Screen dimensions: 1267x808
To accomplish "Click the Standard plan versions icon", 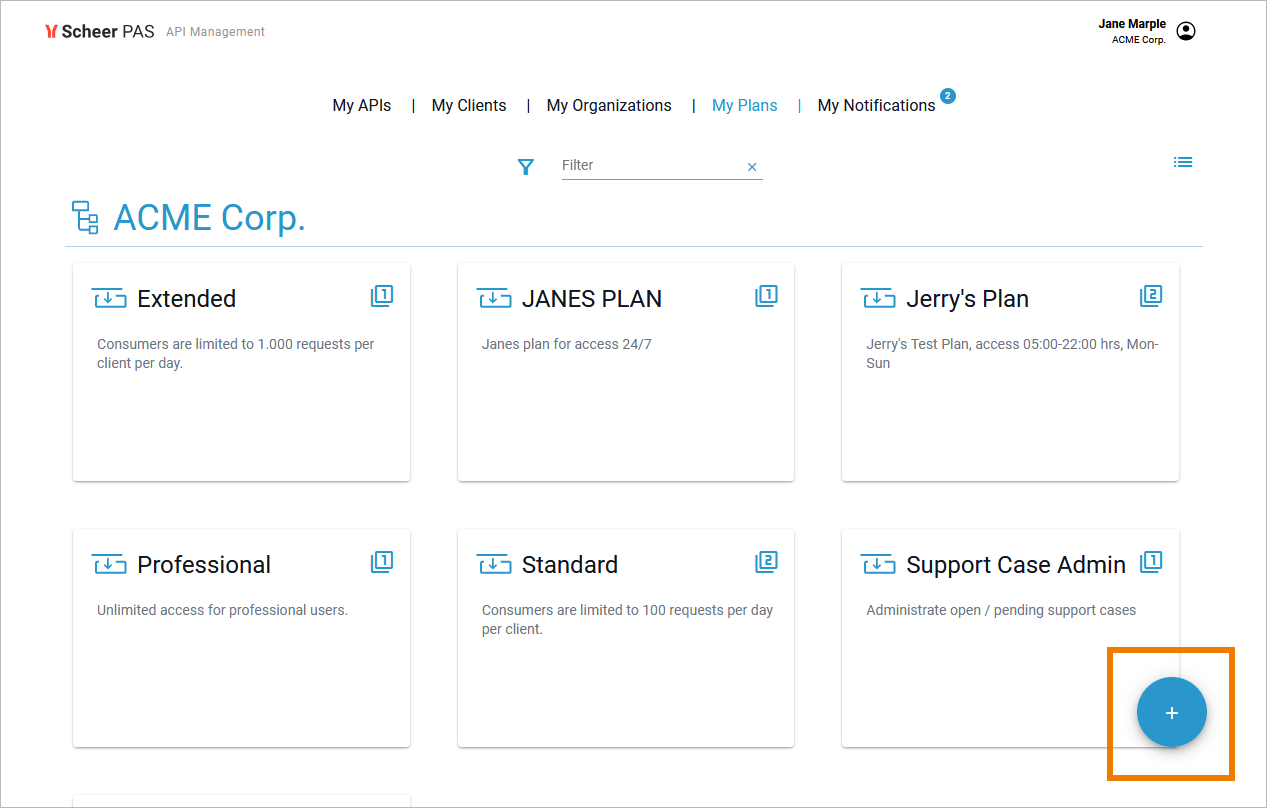I will pos(766,562).
